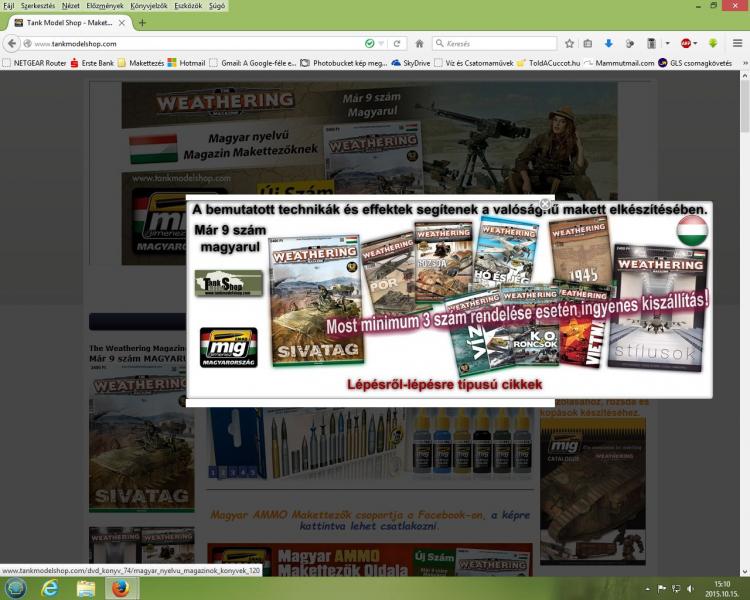Reload the page with the refresh icon
This screenshot has height=600, width=750.
[x=397, y=44]
